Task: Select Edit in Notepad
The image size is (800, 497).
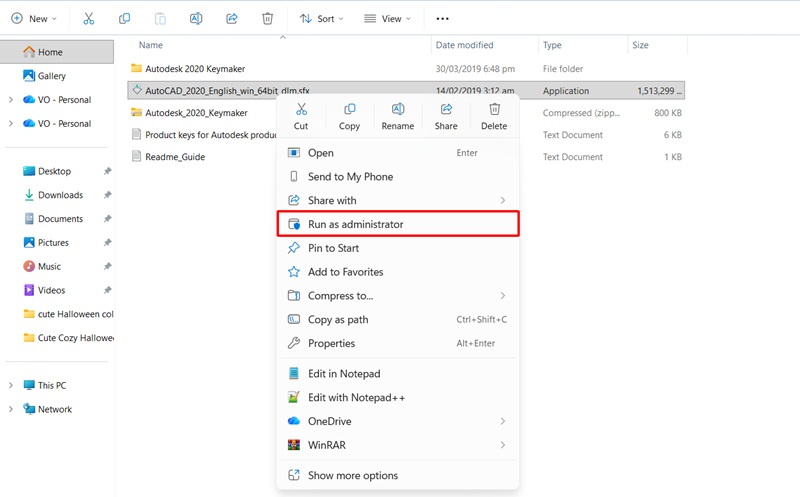Action: [x=398, y=374]
